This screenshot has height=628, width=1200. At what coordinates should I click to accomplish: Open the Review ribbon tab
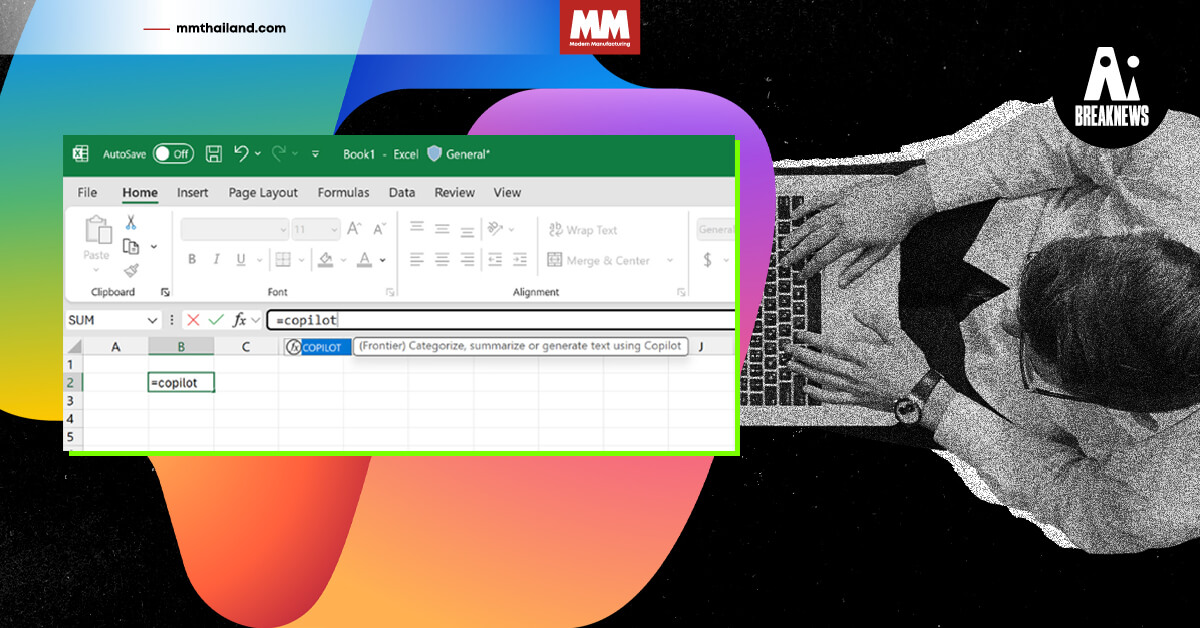(455, 192)
